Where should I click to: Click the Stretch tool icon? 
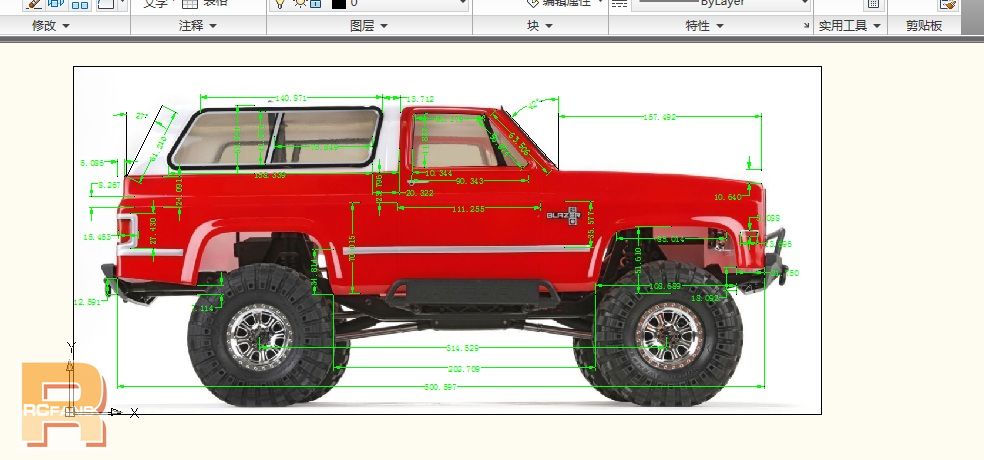(x=105, y=4)
